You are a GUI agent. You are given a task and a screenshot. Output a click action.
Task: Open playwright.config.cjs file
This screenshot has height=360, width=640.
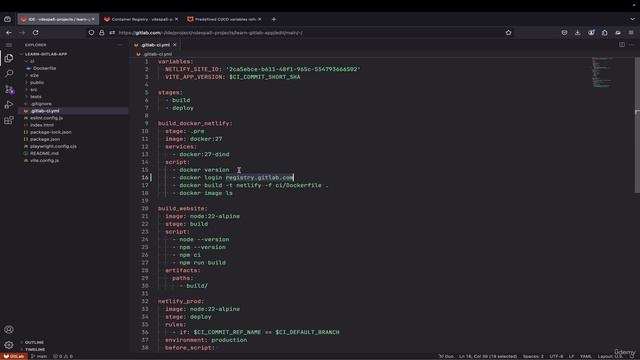pyautogui.click(x=53, y=146)
